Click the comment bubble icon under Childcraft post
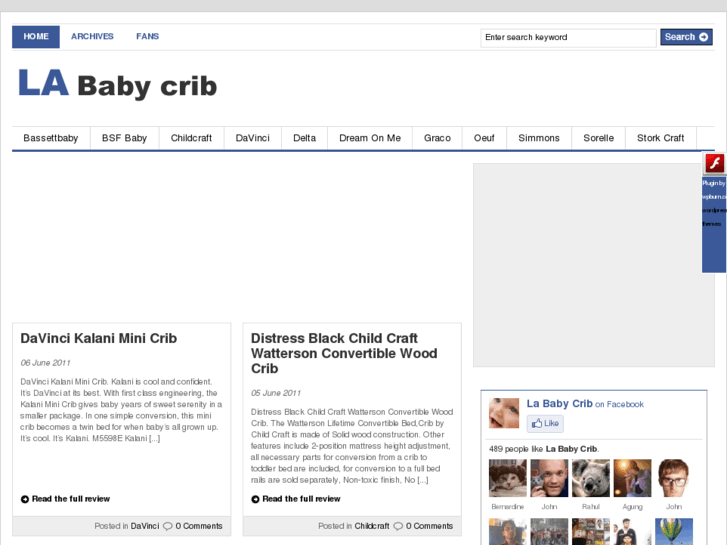This screenshot has width=727, height=545. 398,526
